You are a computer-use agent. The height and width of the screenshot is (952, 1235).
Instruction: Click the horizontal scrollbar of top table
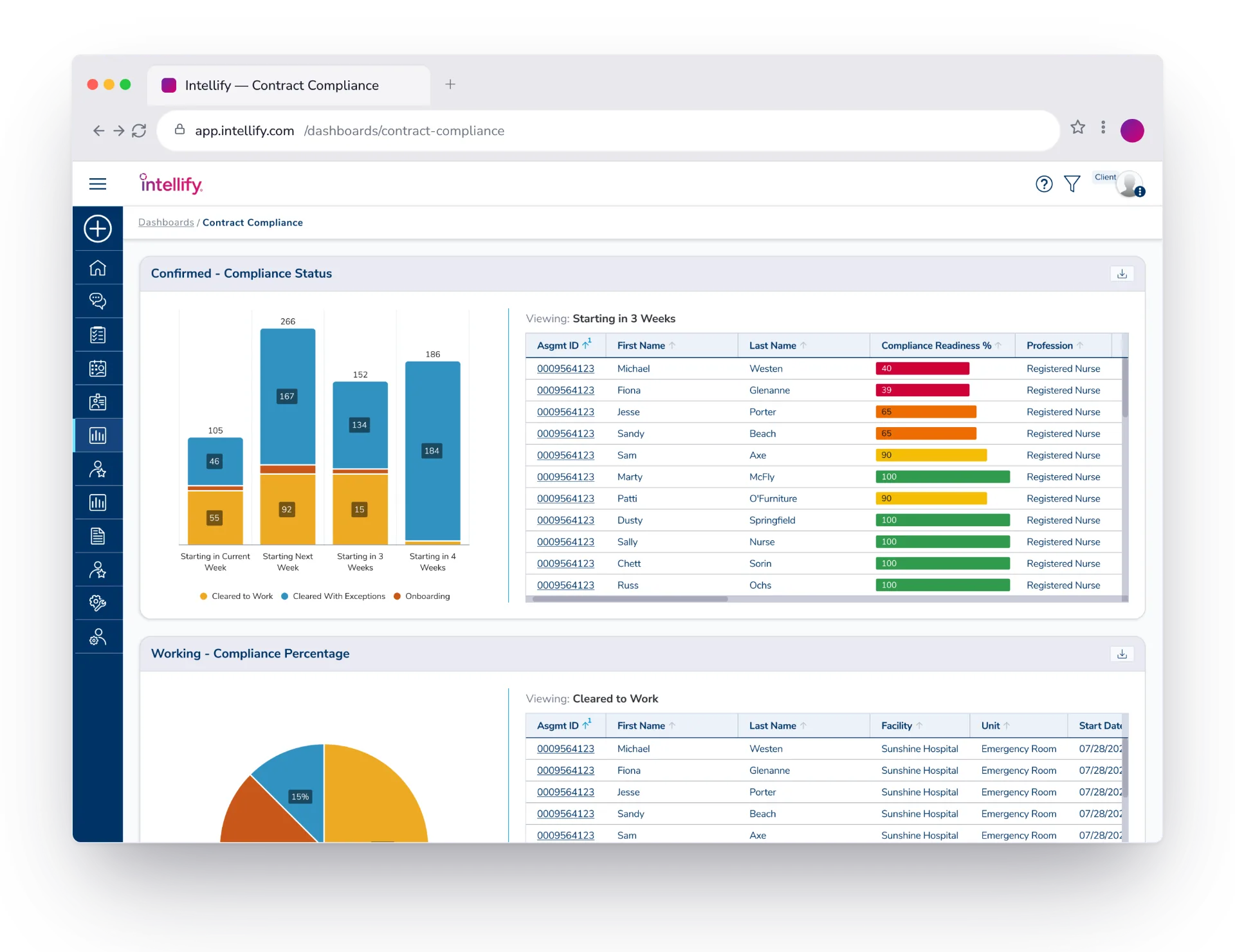pos(630,599)
